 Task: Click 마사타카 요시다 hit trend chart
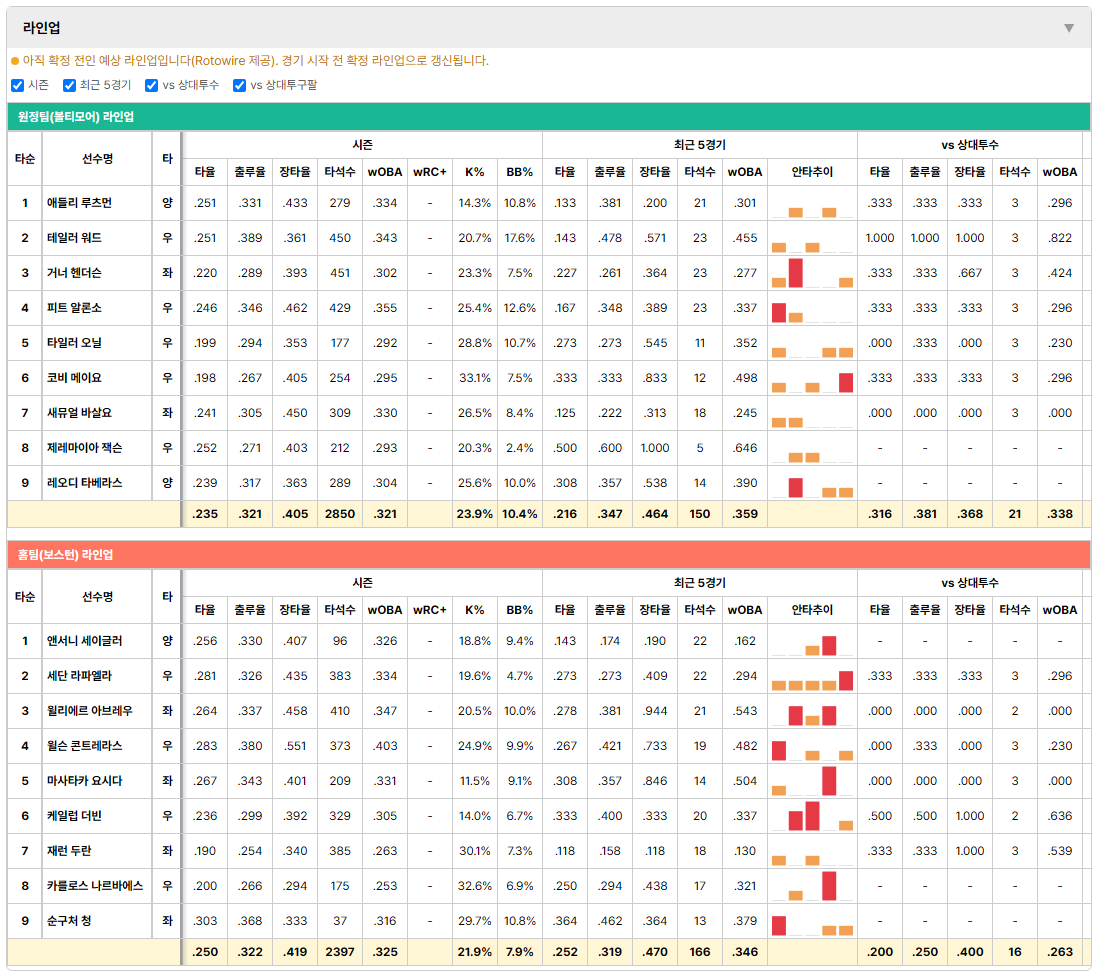(x=812, y=781)
